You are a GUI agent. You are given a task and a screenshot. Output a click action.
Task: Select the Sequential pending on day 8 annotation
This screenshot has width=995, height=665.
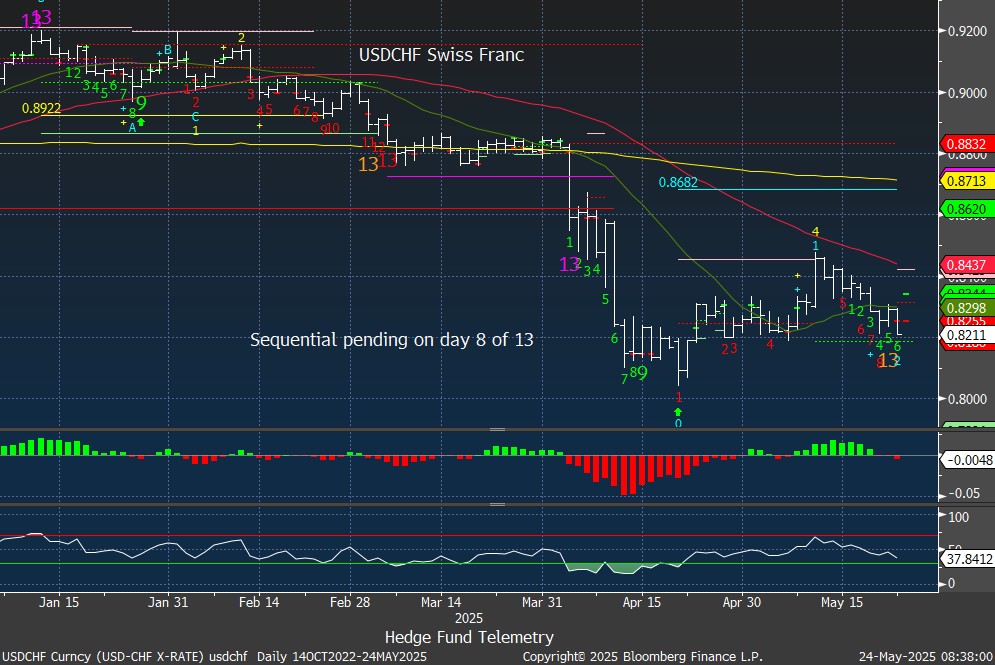coord(392,340)
